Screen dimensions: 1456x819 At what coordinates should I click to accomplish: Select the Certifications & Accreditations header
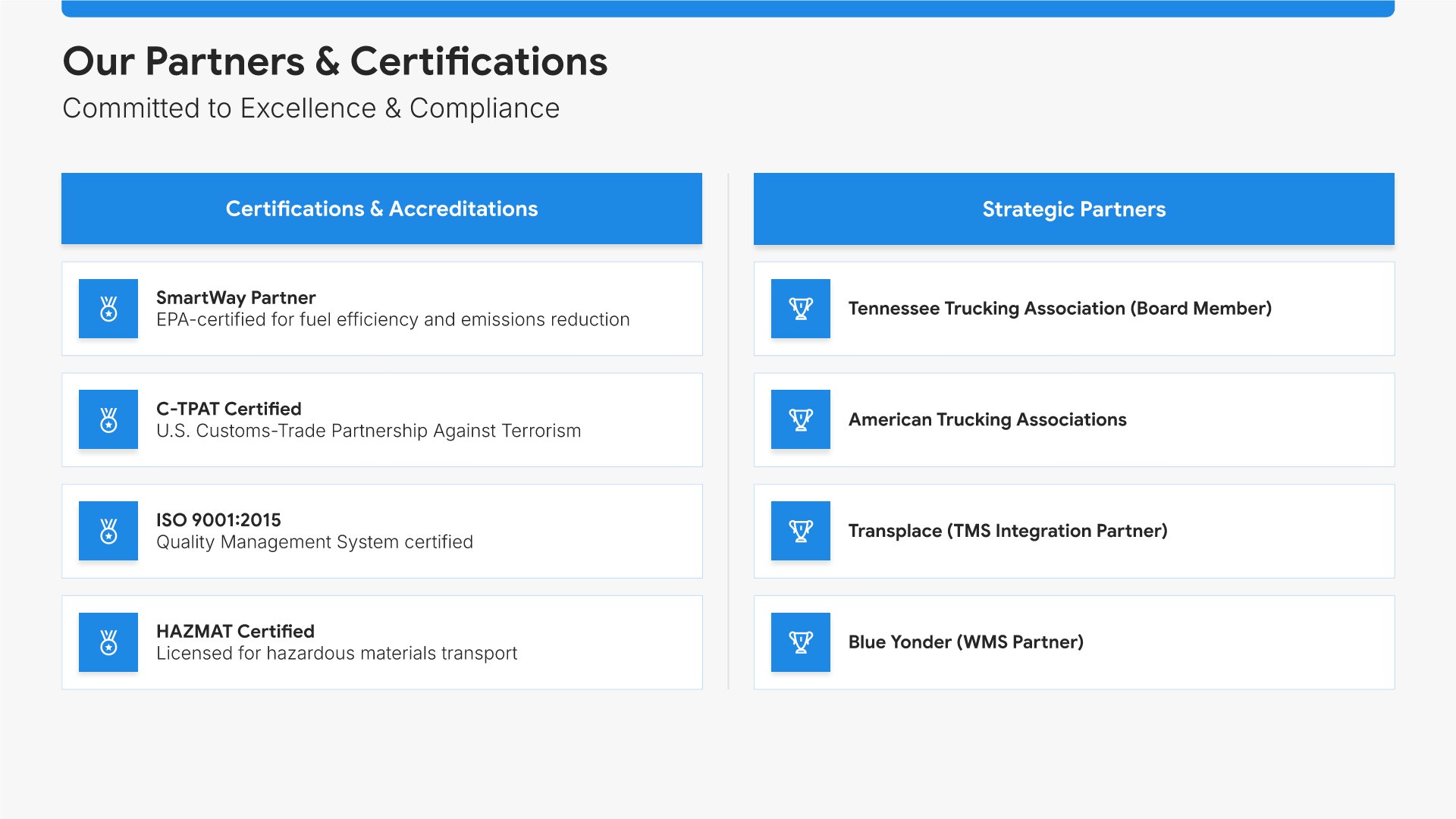pos(381,209)
